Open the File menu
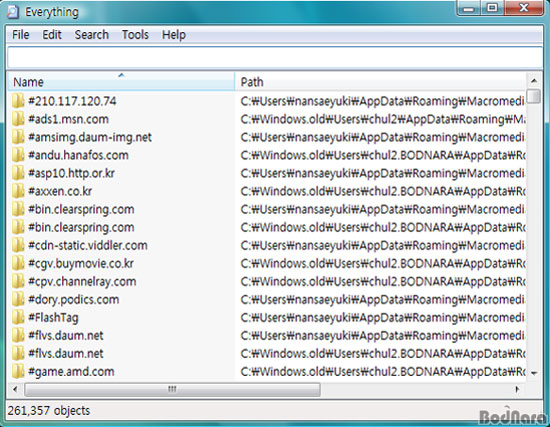Screen dimensions: 550x427 (21, 35)
